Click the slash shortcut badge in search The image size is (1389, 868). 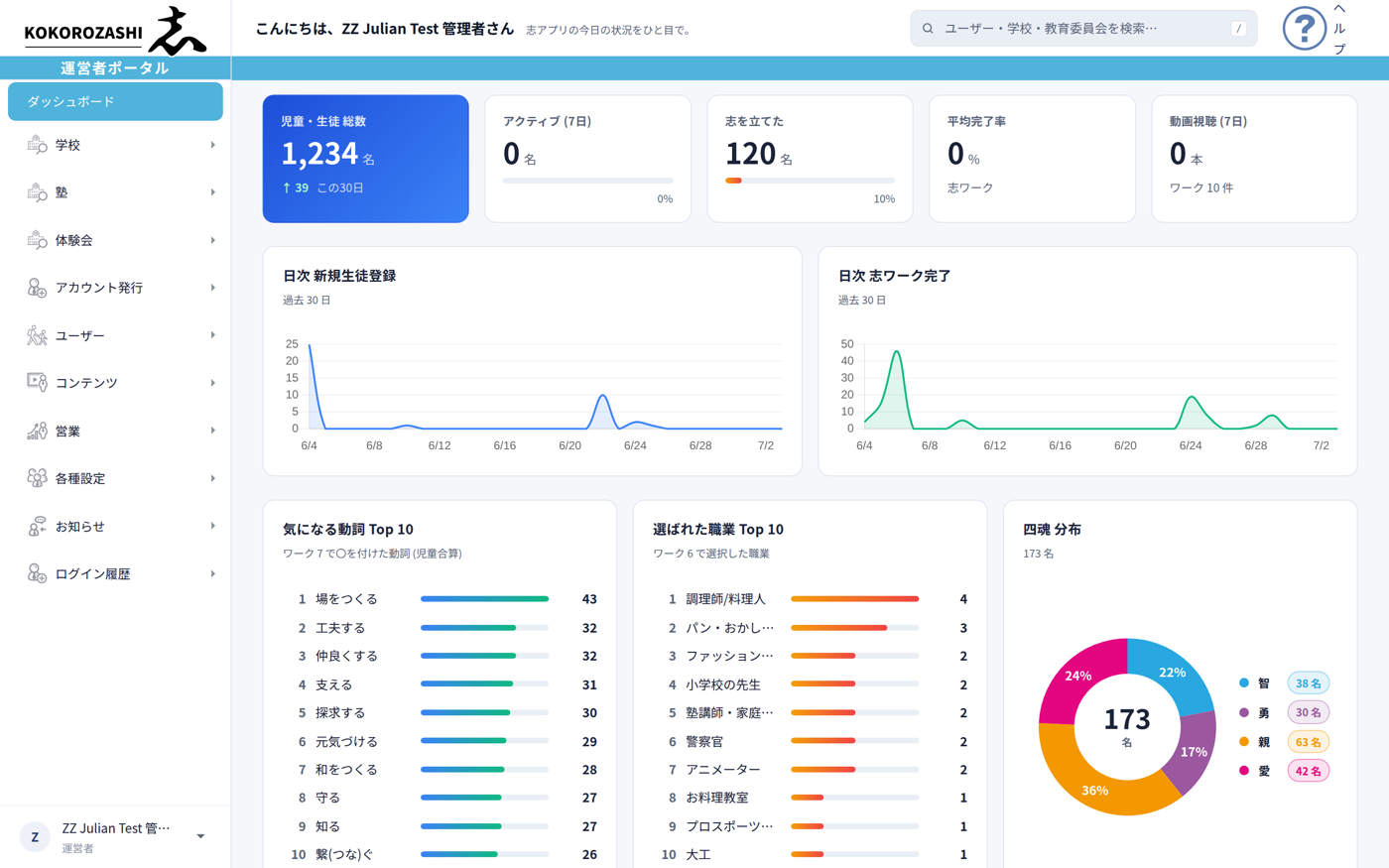tap(1238, 29)
